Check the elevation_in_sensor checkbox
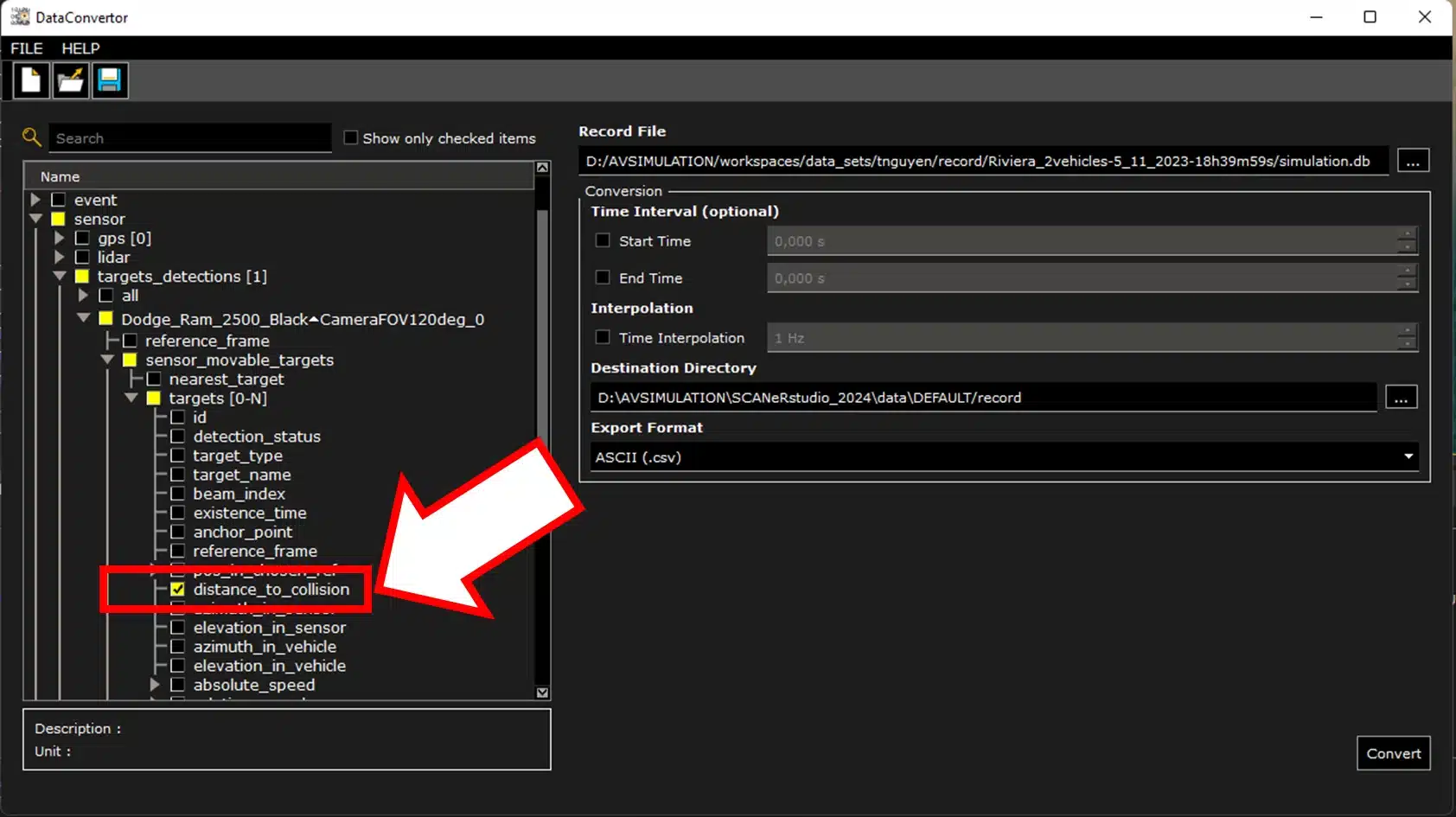Image resolution: width=1456 pixels, height=817 pixels. pos(178,628)
